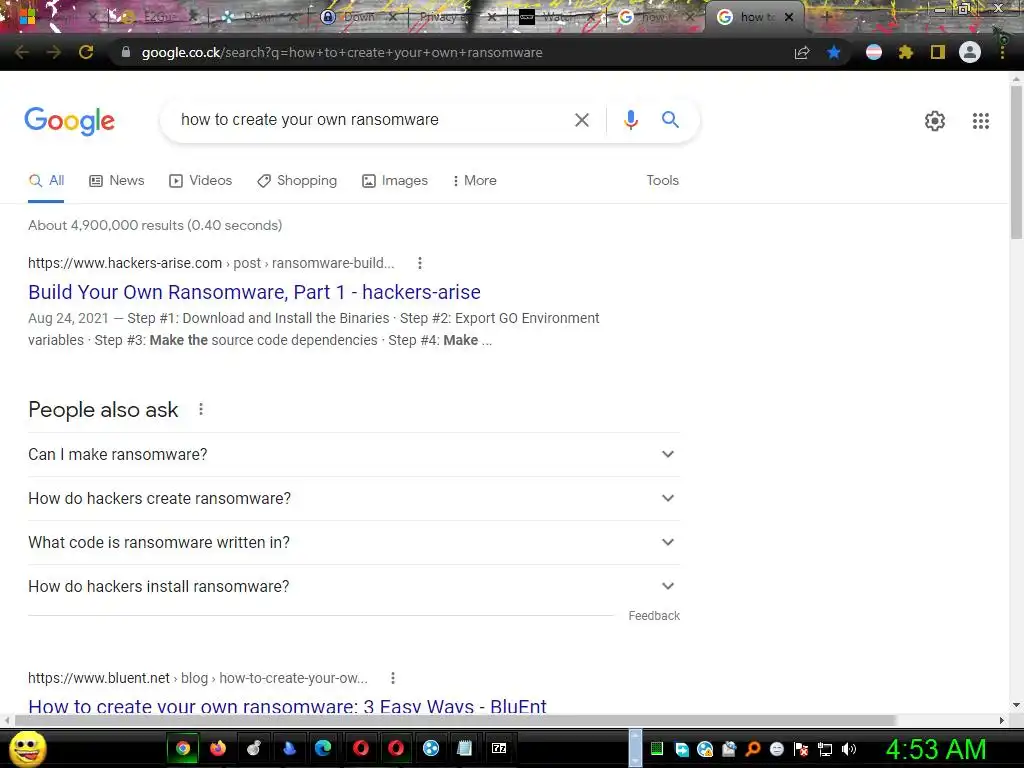The image size is (1024, 768).
Task: Click the horizontal page scrollbar thumb
Action: [455, 720]
